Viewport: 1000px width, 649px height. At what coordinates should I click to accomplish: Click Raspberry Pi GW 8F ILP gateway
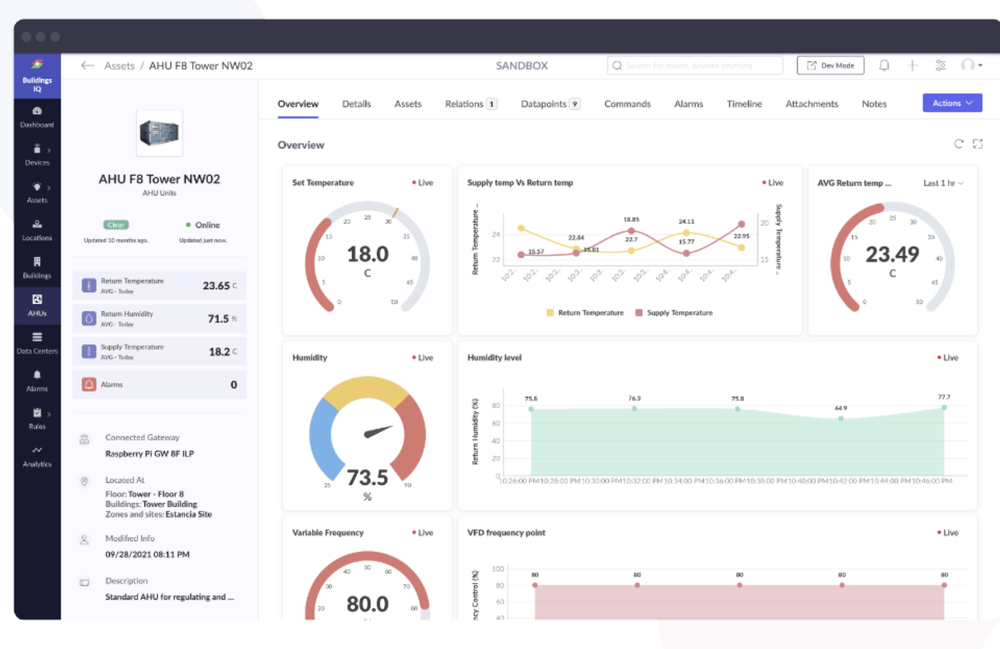coord(150,454)
